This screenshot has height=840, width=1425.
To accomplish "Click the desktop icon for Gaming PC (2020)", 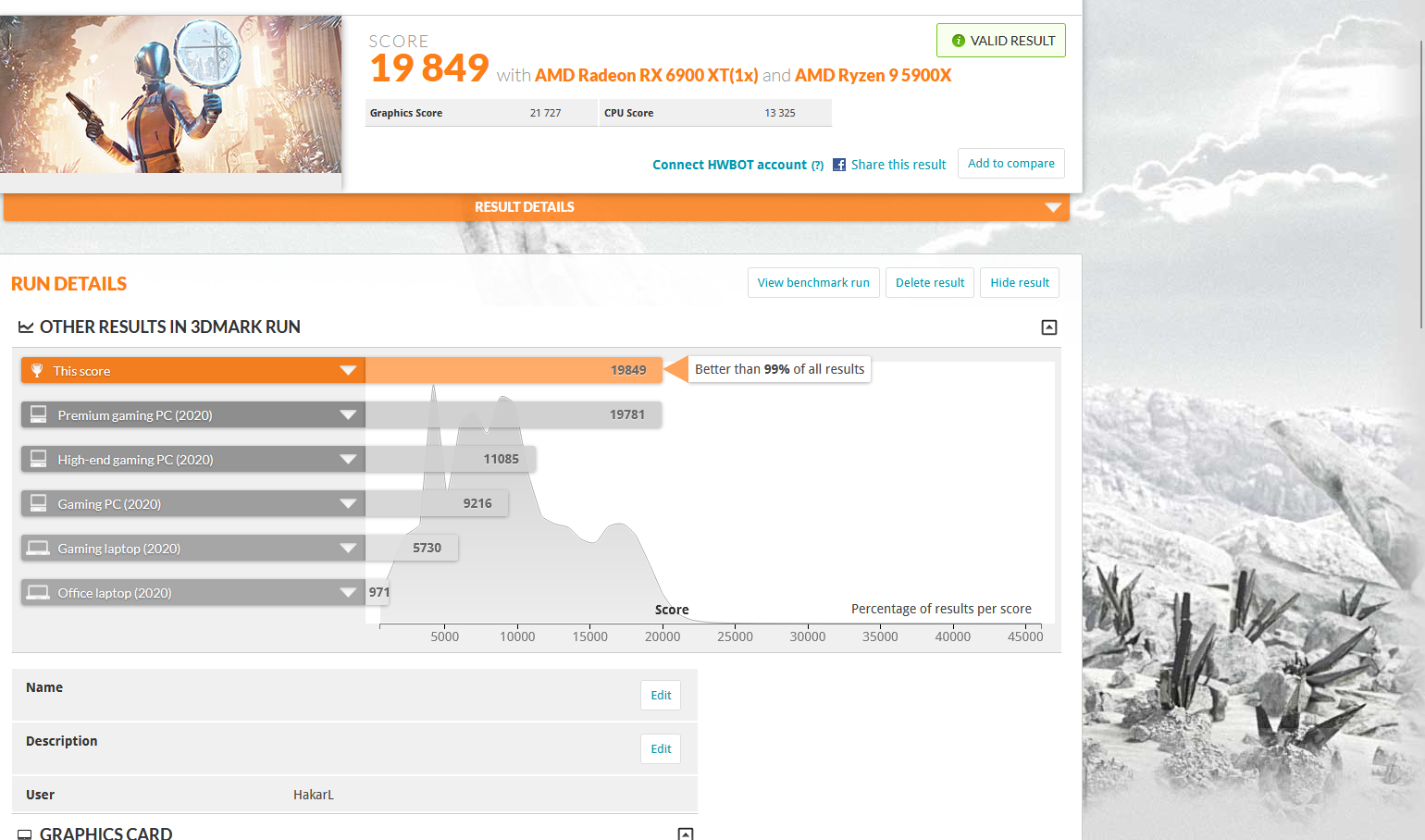I will click(x=39, y=503).
